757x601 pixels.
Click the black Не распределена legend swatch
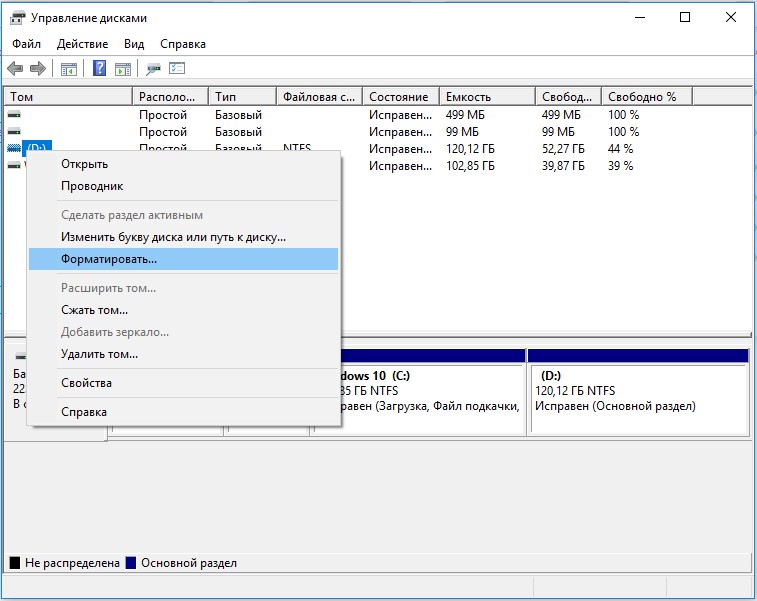[15, 563]
